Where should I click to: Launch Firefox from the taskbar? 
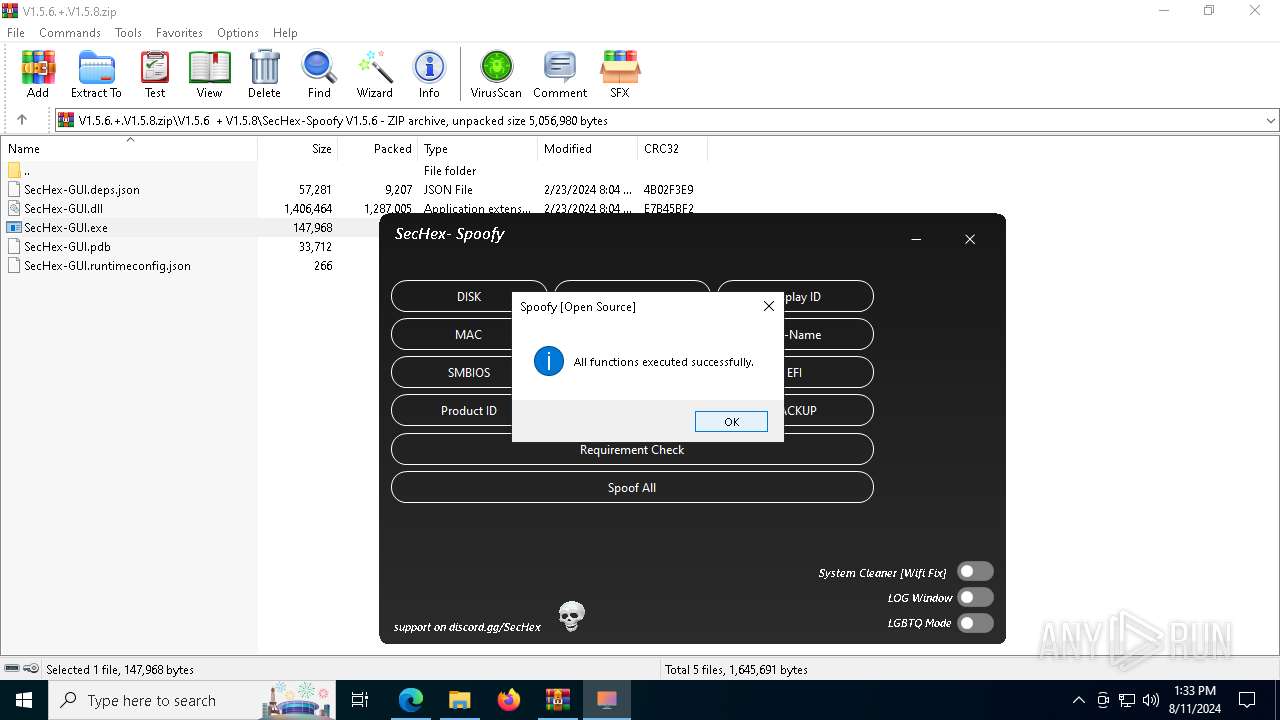509,700
